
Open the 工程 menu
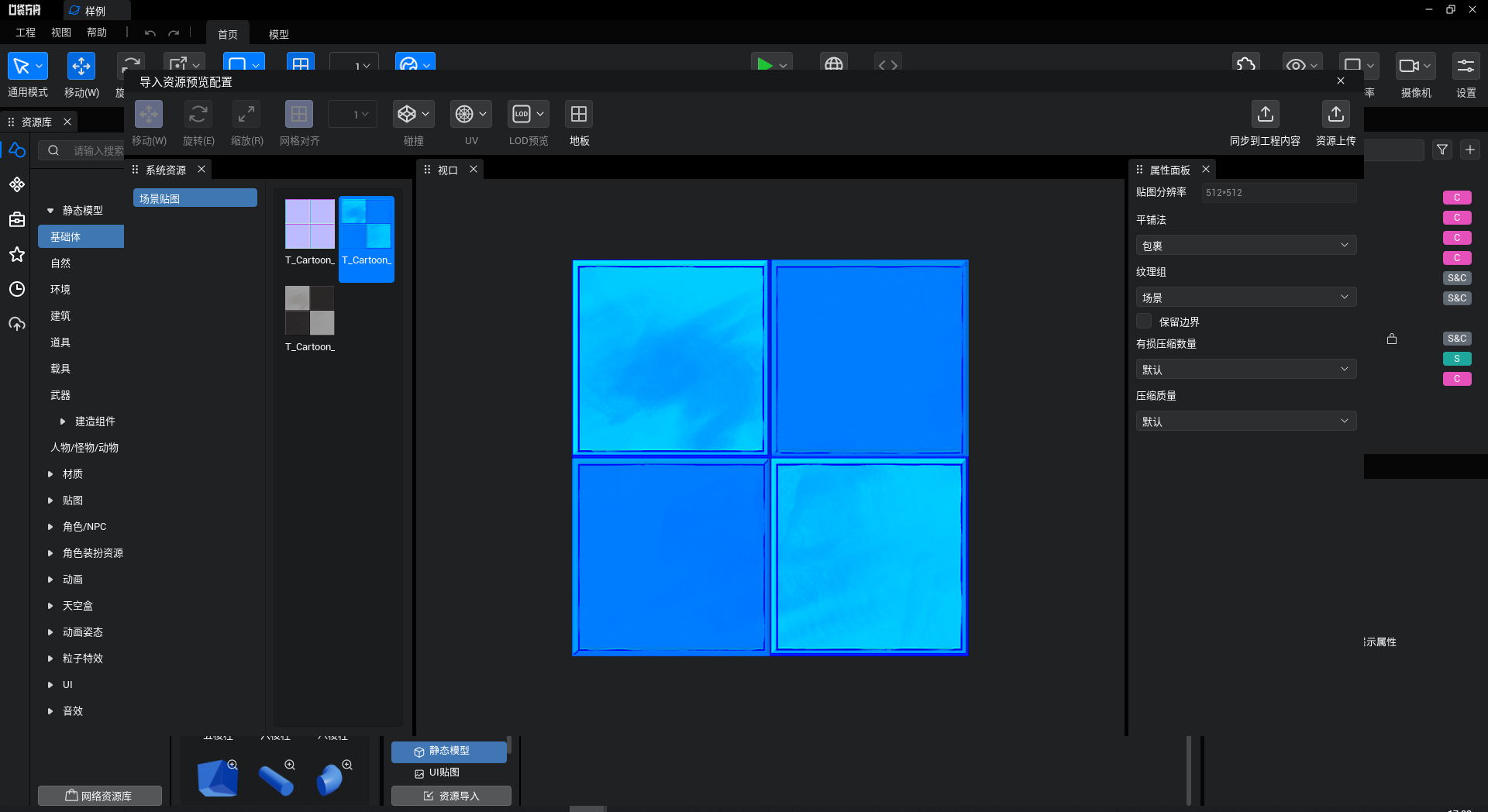(x=26, y=33)
